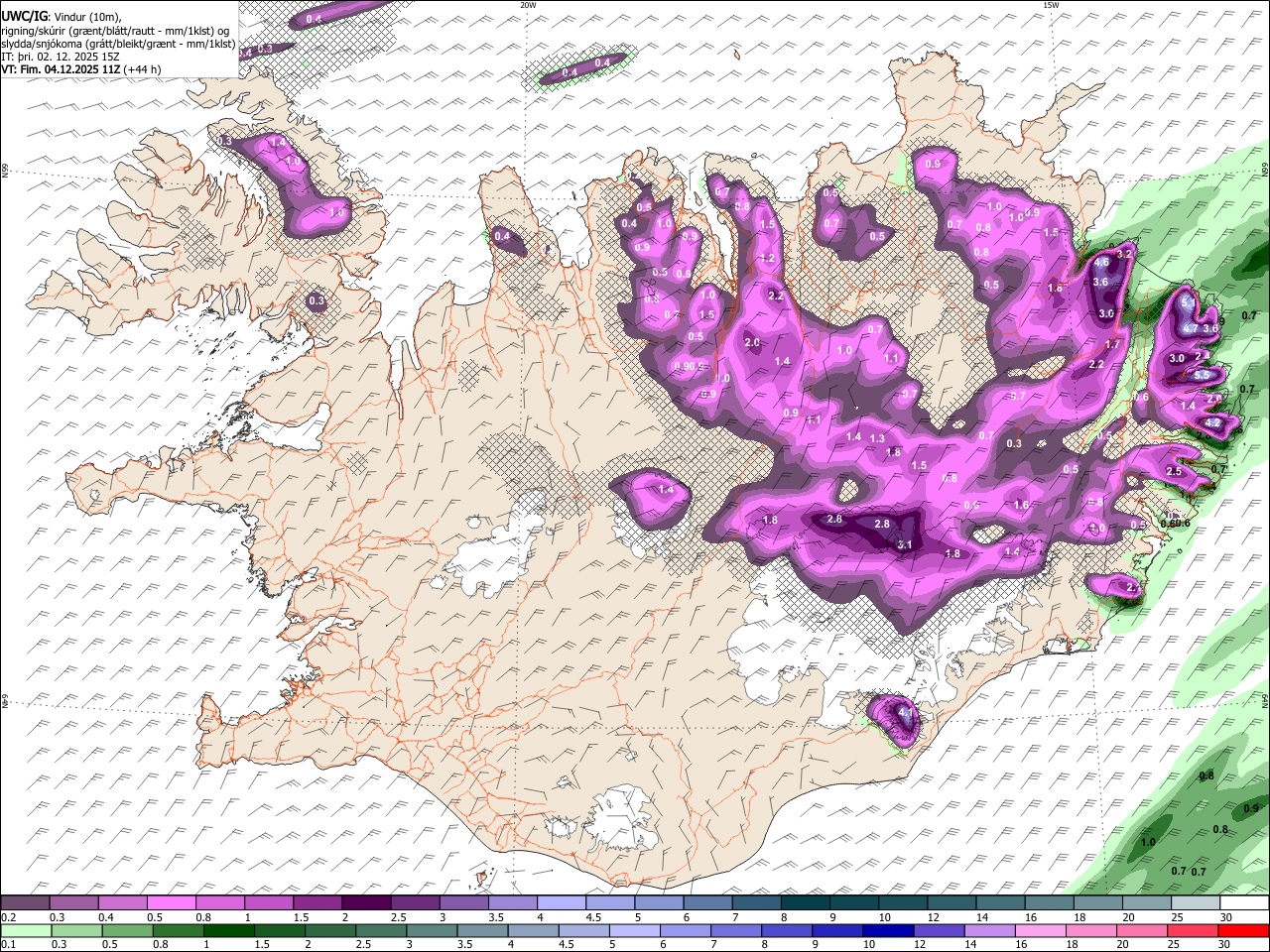Click the '0.2' label on the snow legend
The width and height of the screenshot is (1270, 952).
click(x=9, y=917)
